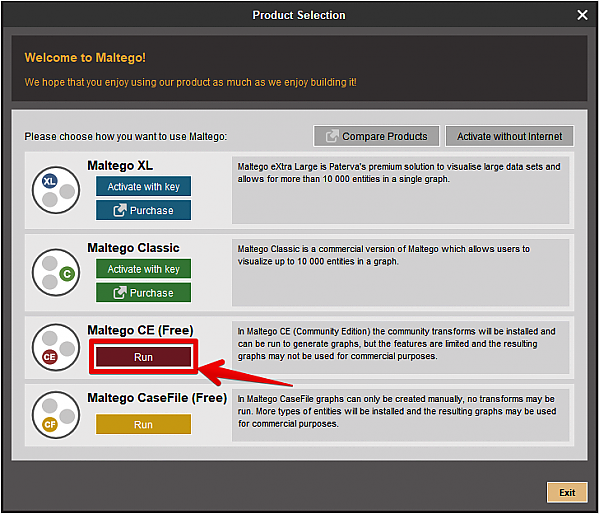Click the Maltego eXtra Large description text
This screenshot has height=514, width=599.
(399, 173)
